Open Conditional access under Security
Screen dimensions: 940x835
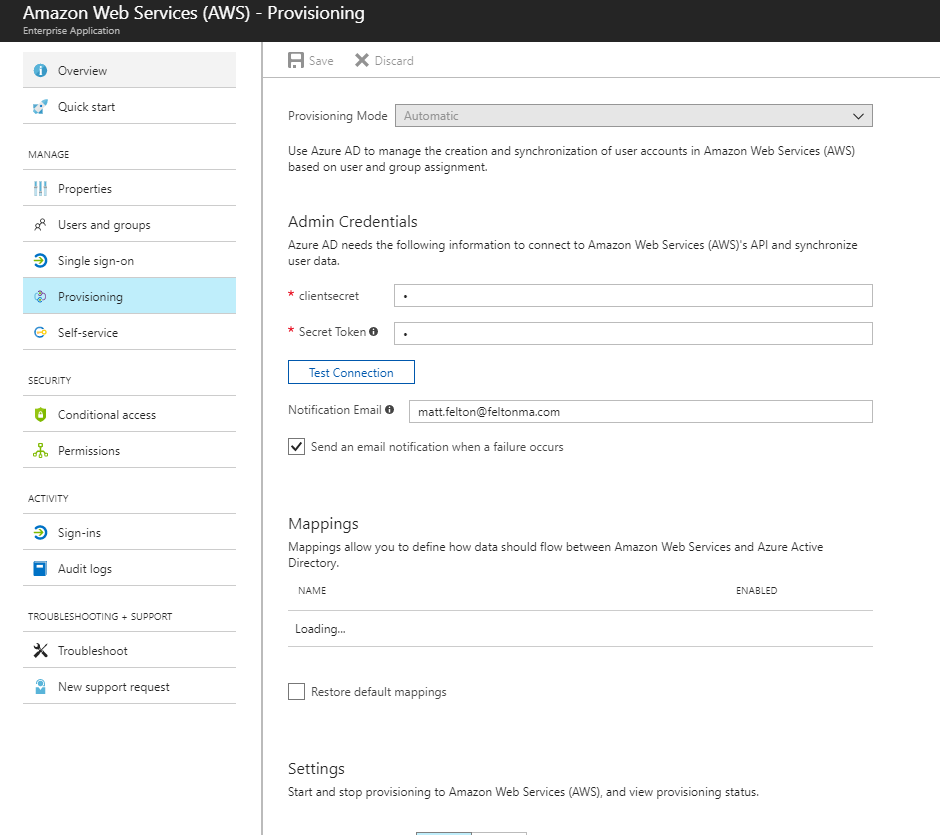point(129,415)
